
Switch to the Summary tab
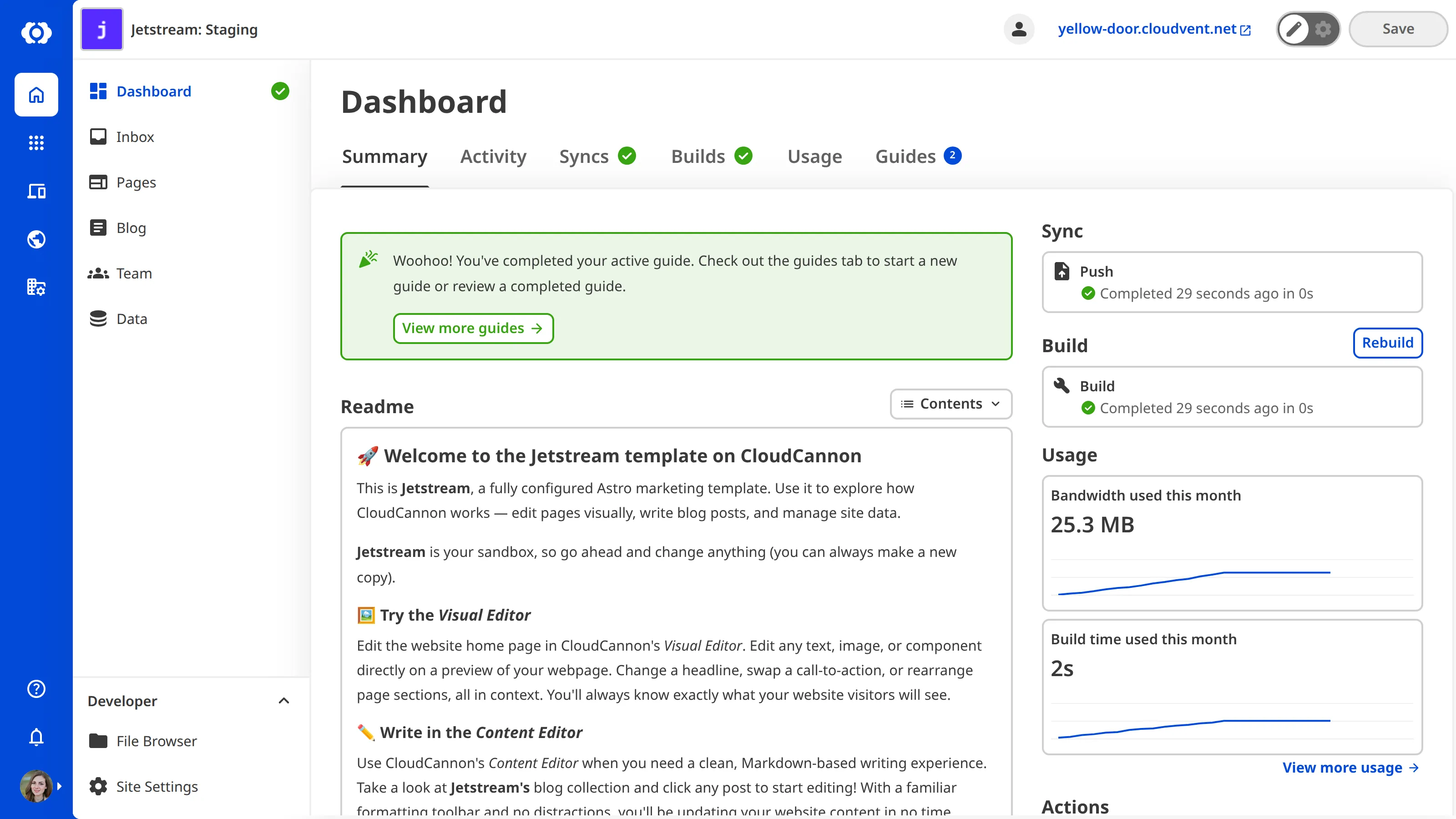(x=384, y=157)
